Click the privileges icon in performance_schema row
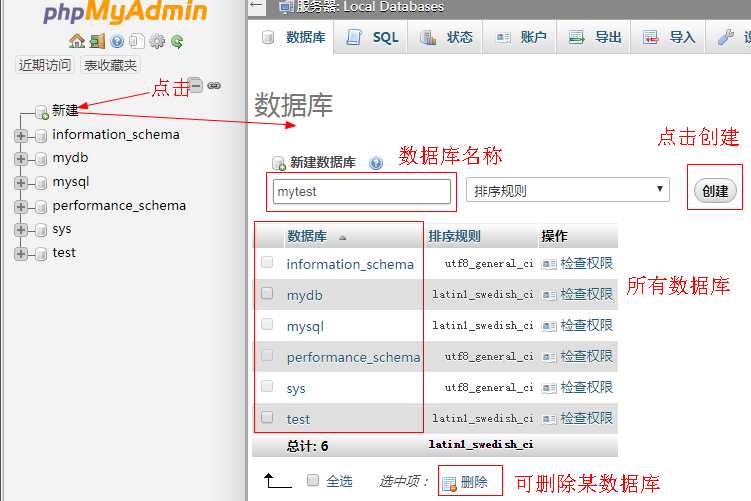The height and width of the screenshot is (501, 751). [x=549, y=357]
